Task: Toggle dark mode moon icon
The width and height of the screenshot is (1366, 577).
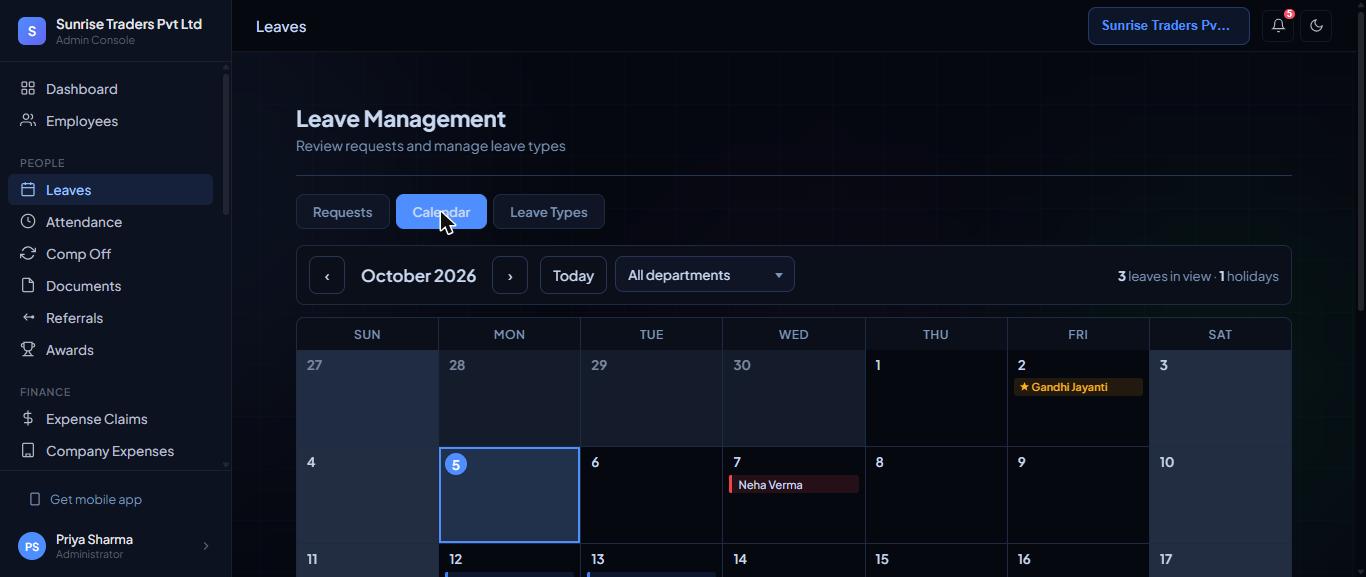Action: tap(1316, 26)
